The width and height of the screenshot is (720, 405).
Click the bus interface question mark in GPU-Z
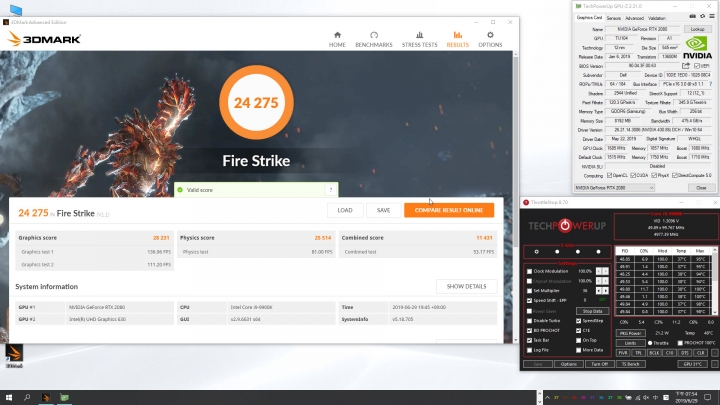710,84
